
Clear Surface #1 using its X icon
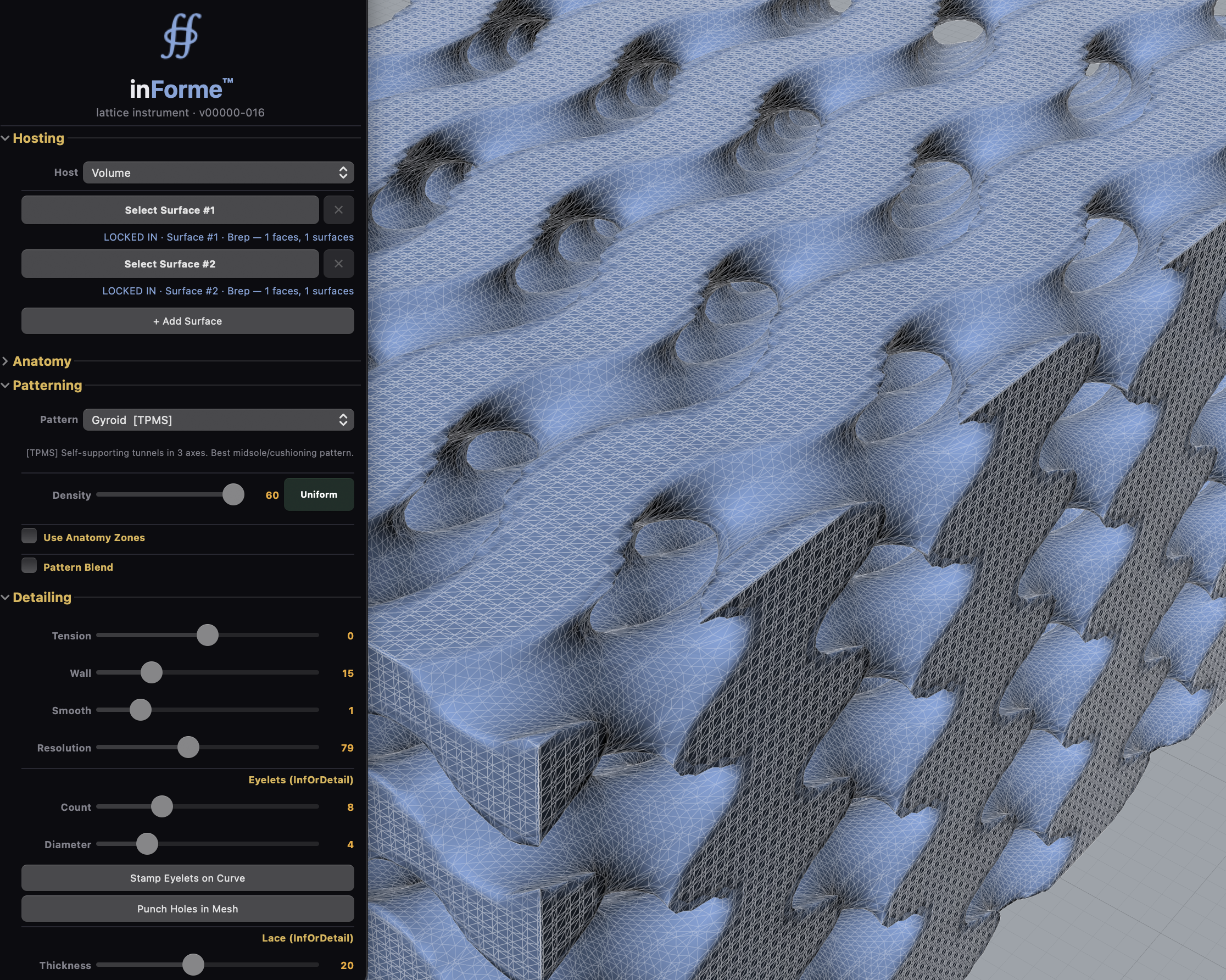tap(338, 210)
